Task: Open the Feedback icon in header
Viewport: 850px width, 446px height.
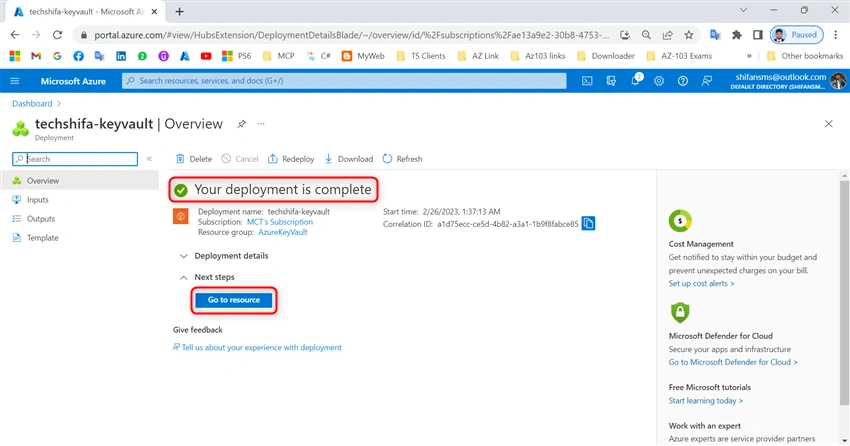Action: tap(707, 81)
